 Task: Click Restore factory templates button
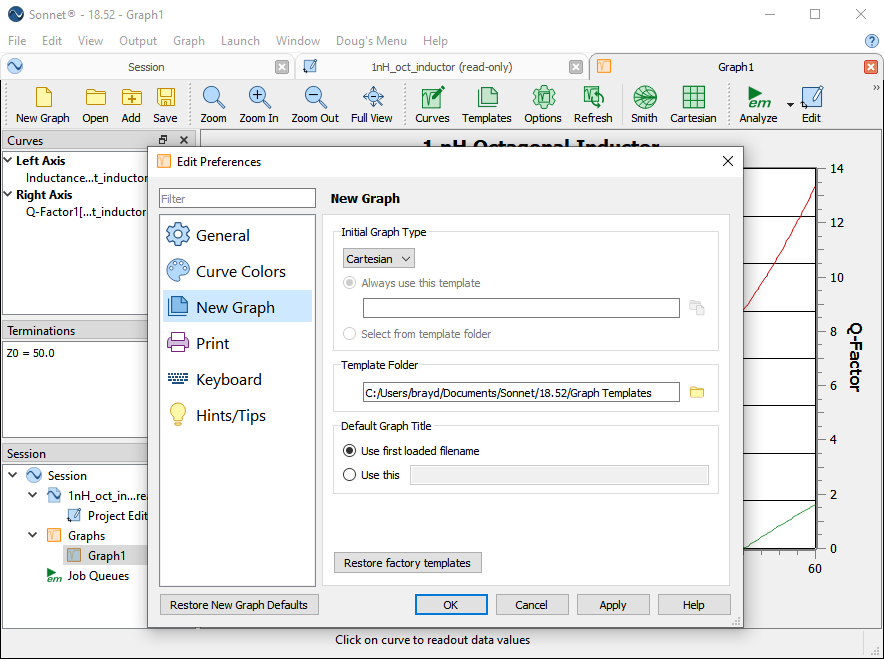tap(408, 563)
